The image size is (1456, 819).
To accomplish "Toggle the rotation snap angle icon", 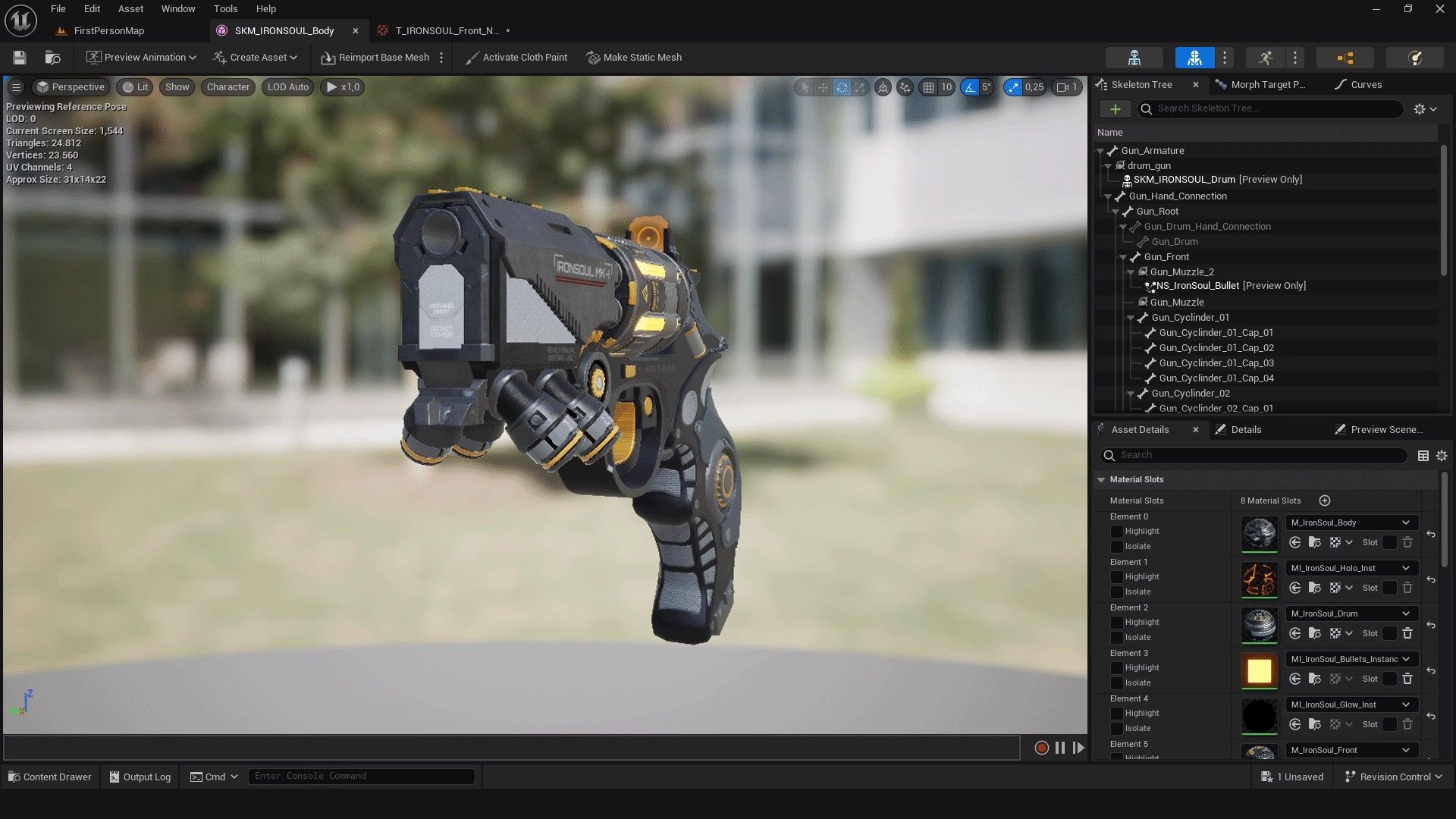I will (971, 87).
